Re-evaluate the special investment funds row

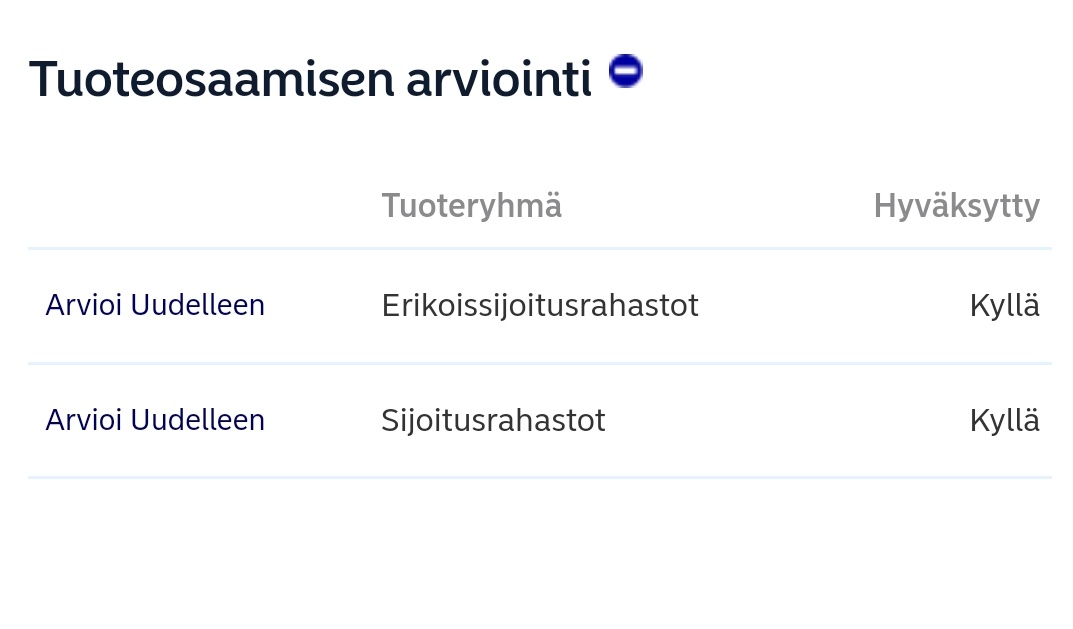tap(155, 305)
